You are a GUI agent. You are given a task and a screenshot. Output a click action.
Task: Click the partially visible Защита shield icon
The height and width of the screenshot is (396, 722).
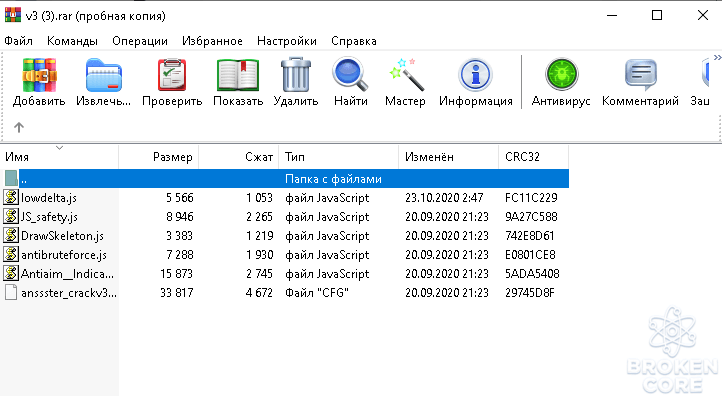[705, 74]
